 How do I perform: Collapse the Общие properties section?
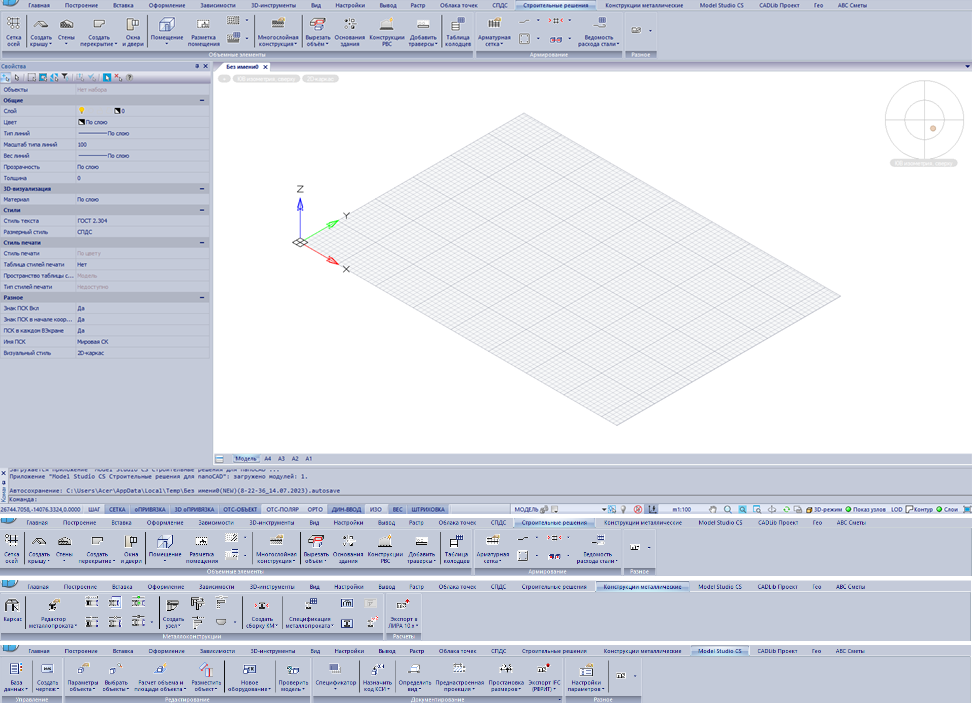tap(202, 100)
